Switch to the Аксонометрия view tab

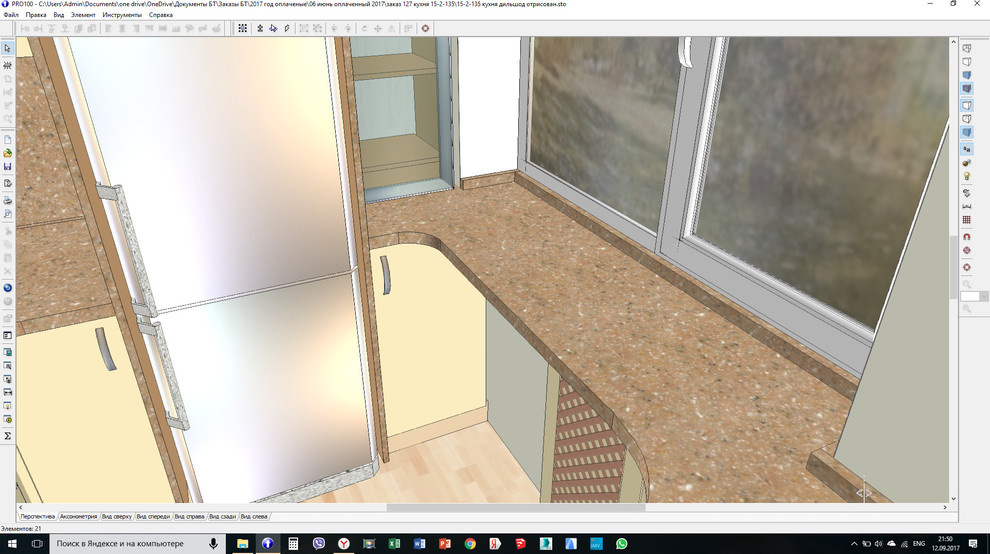(x=79, y=517)
